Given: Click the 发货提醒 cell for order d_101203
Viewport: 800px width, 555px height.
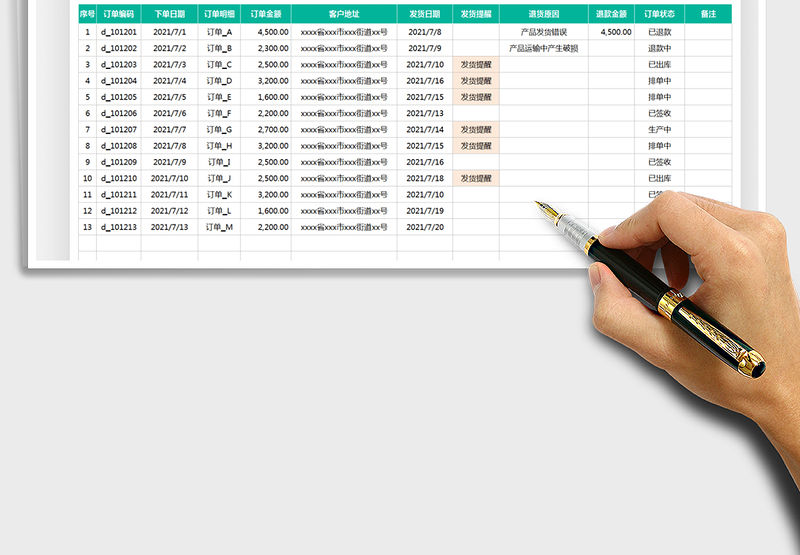Looking at the screenshot, I should 476,64.
